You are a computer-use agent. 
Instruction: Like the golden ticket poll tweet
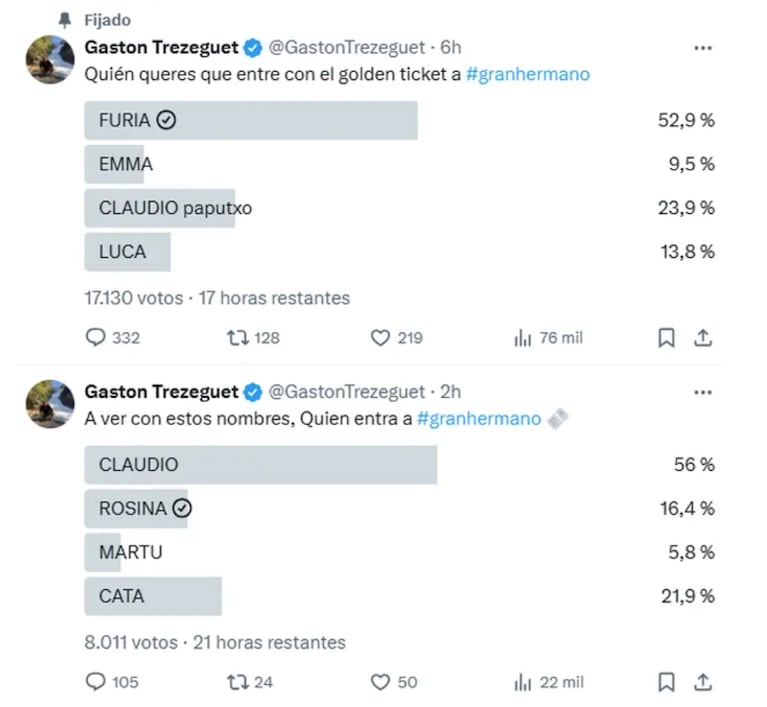point(380,338)
